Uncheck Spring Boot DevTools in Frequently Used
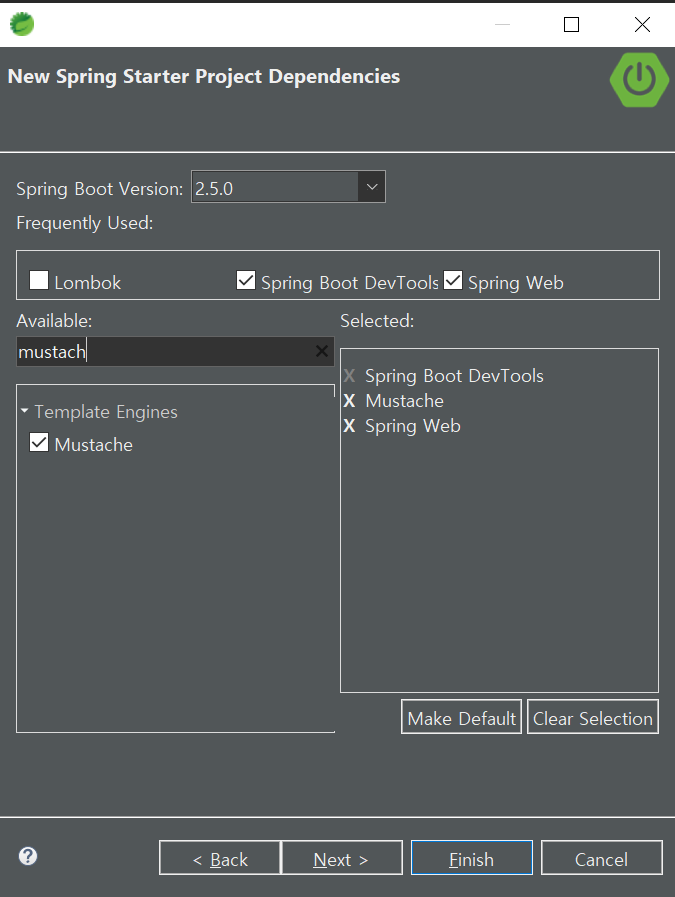675x897 pixels. tap(246, 280)
